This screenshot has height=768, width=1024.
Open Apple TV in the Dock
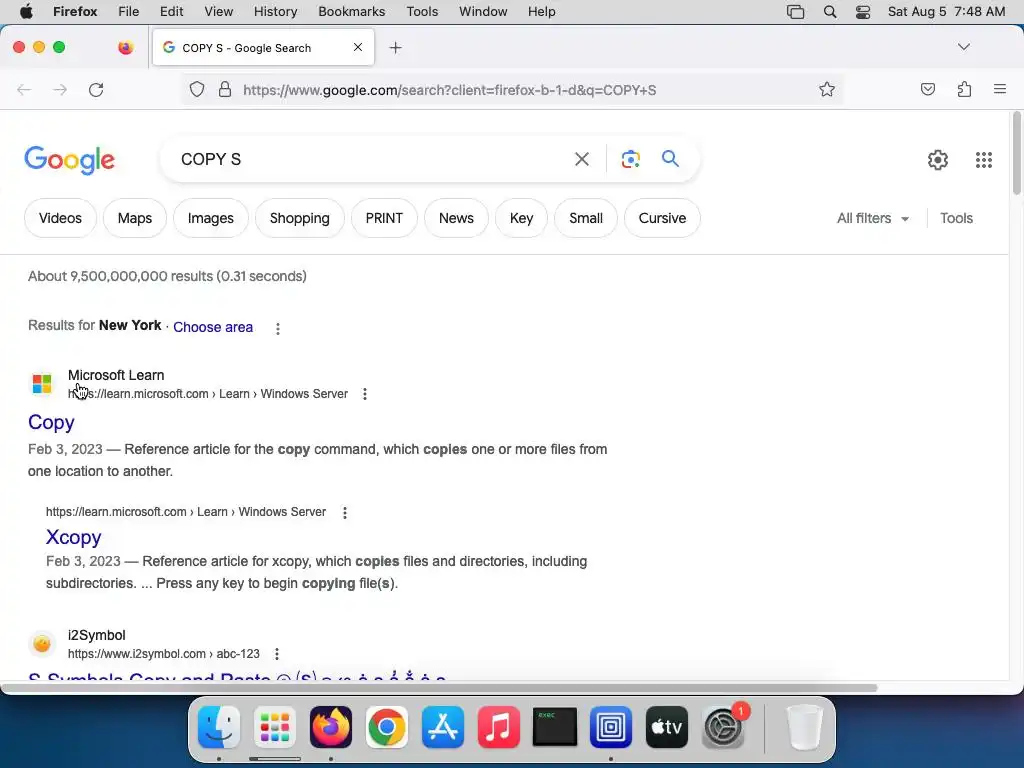click(666, 727)
